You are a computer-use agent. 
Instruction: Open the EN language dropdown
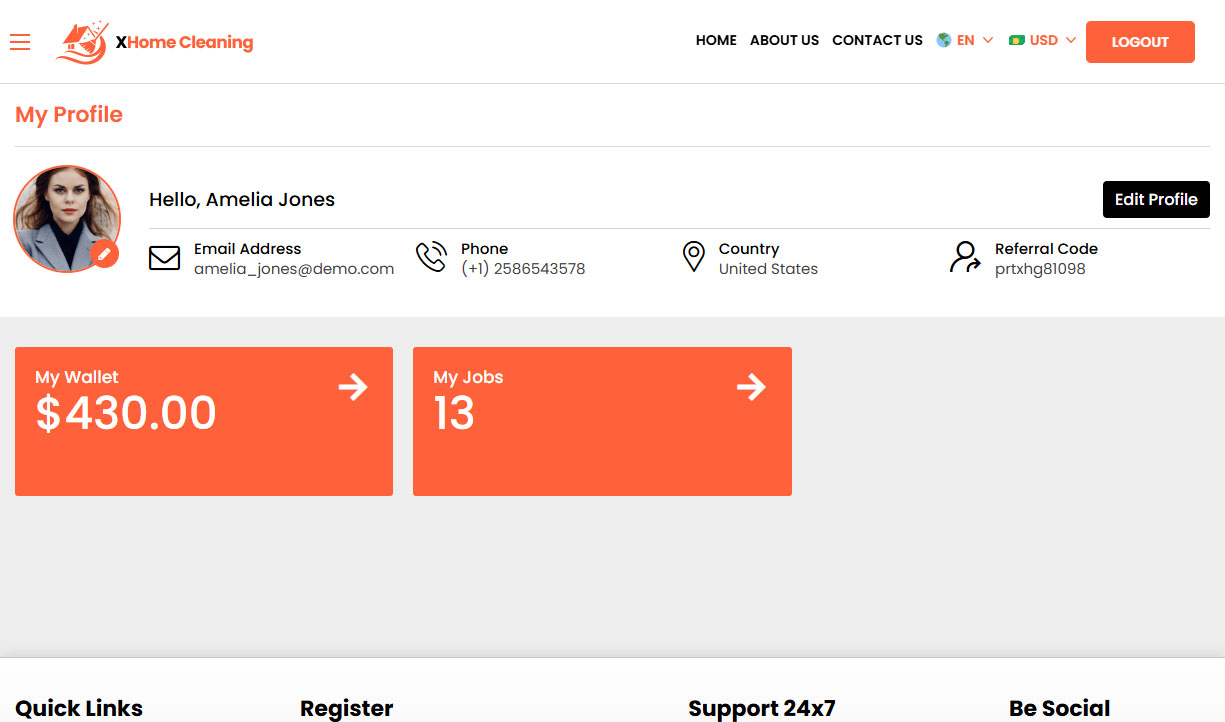point(967,40)
